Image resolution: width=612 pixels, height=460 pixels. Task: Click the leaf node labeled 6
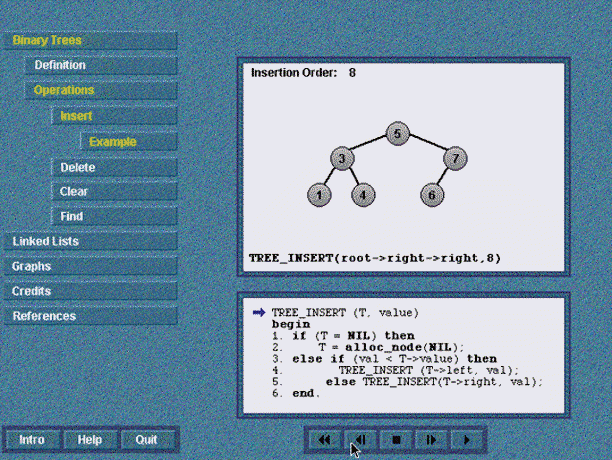tap(432, 195)
